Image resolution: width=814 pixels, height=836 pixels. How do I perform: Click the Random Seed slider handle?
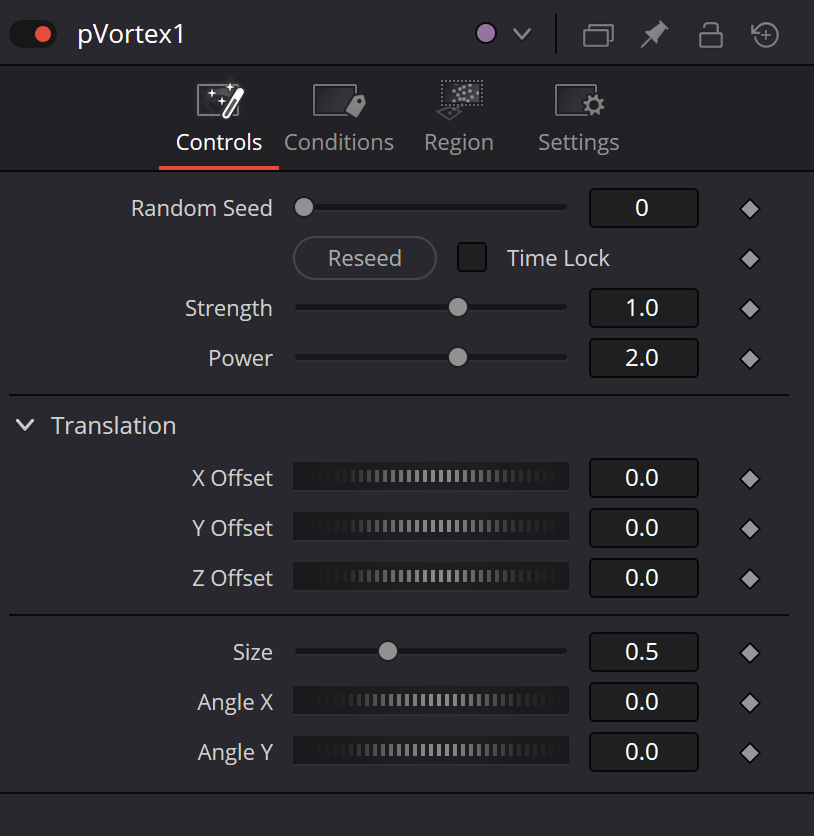point(304,207)
